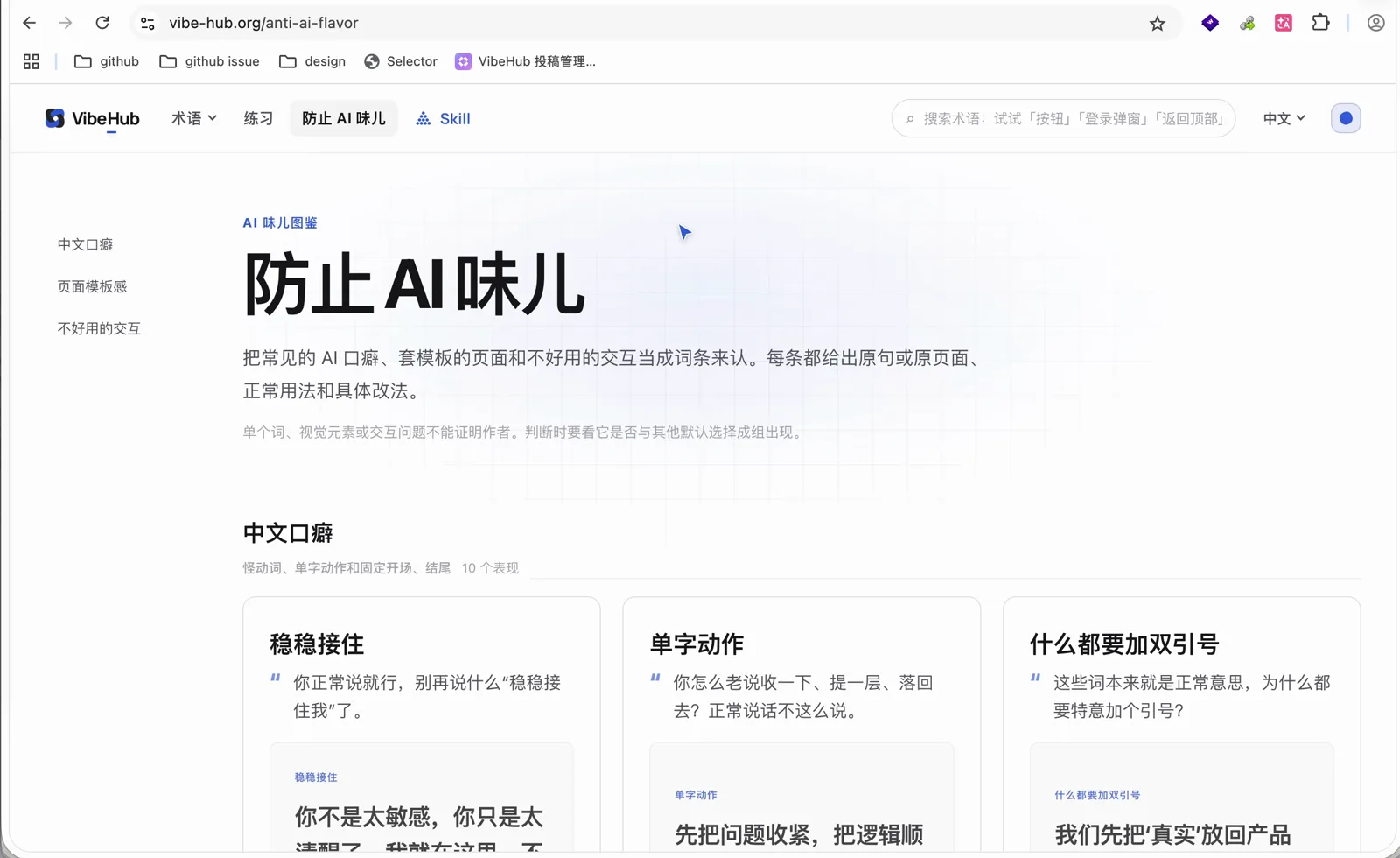Reload the current page

[102, 23]
